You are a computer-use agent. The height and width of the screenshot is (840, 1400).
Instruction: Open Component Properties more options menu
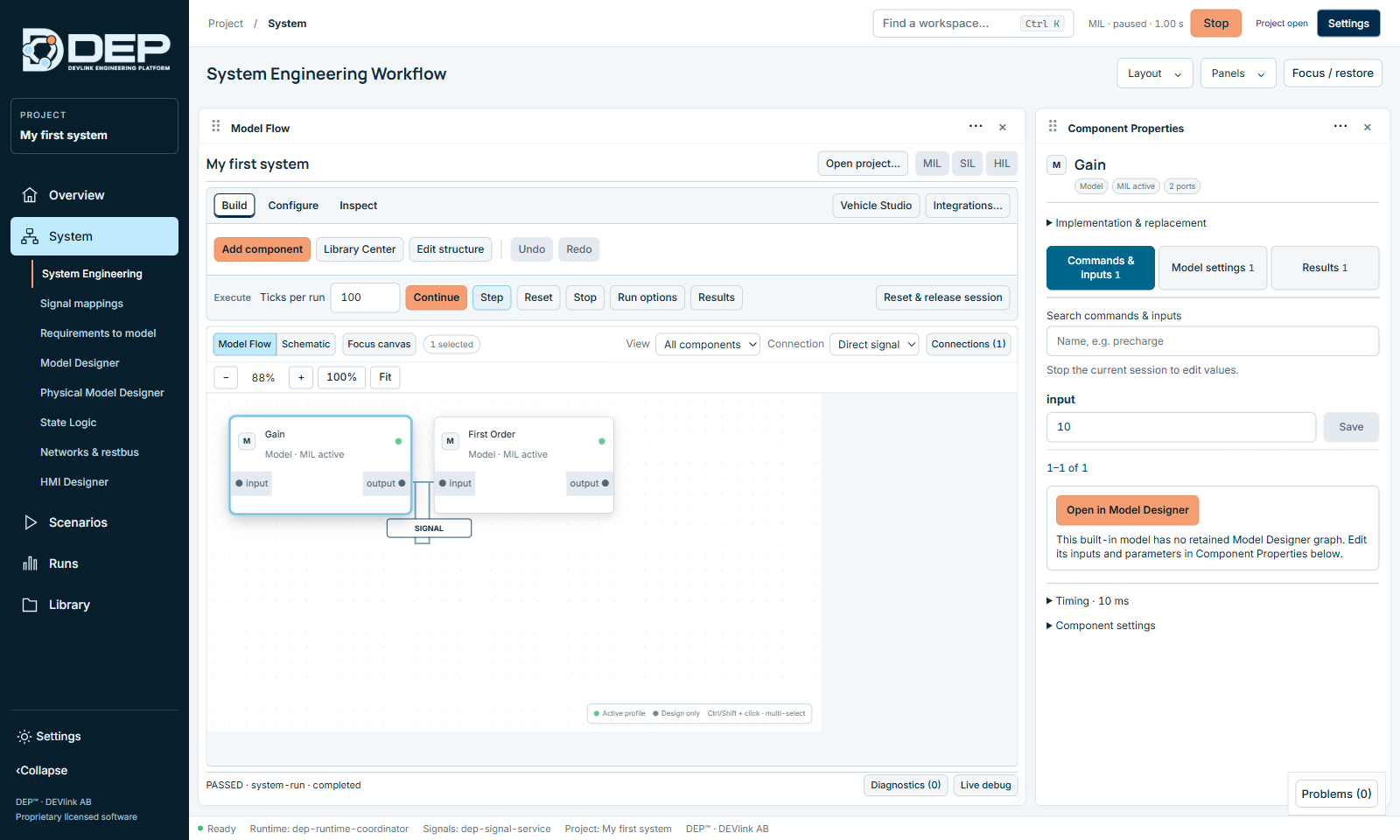1340,127
